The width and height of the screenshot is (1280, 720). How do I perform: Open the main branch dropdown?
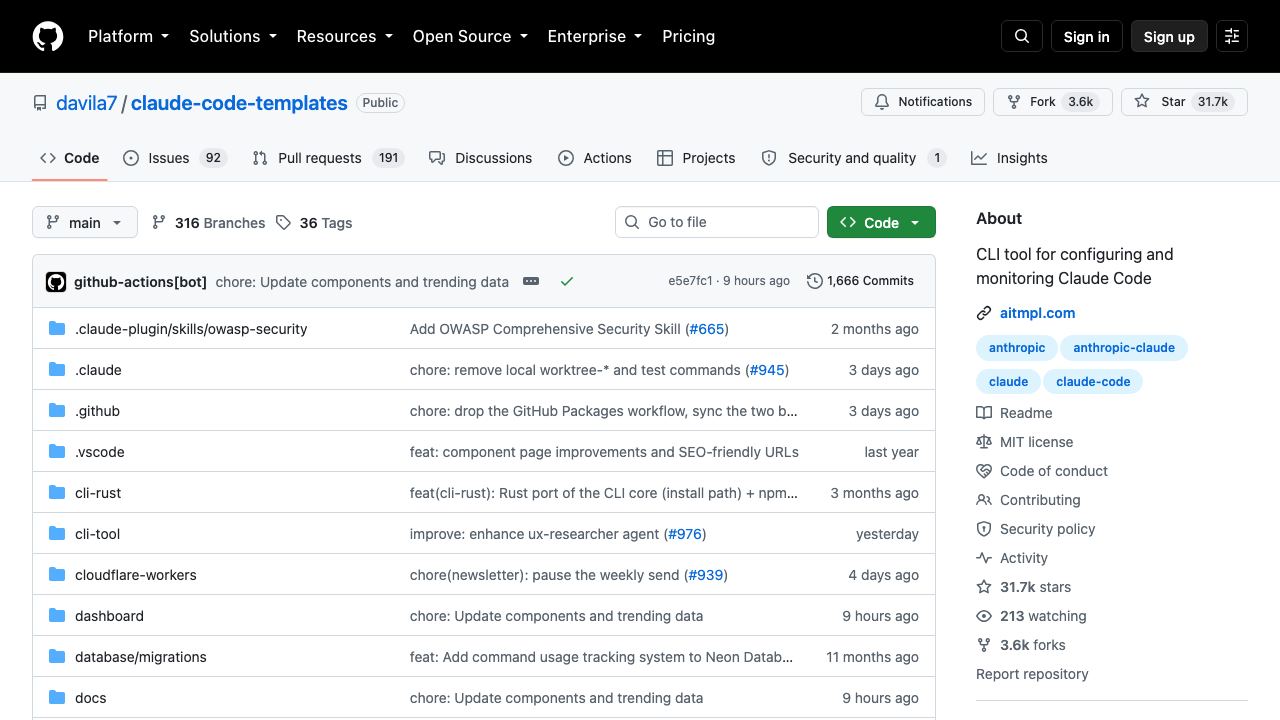click(84, 222)
